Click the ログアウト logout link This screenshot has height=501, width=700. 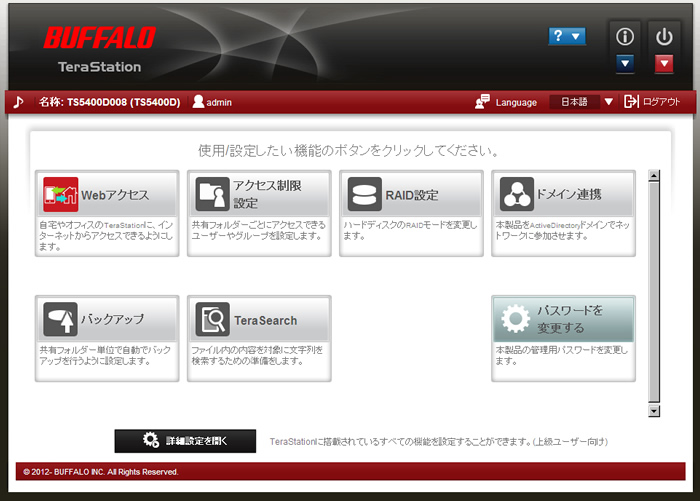click(661, 102)
